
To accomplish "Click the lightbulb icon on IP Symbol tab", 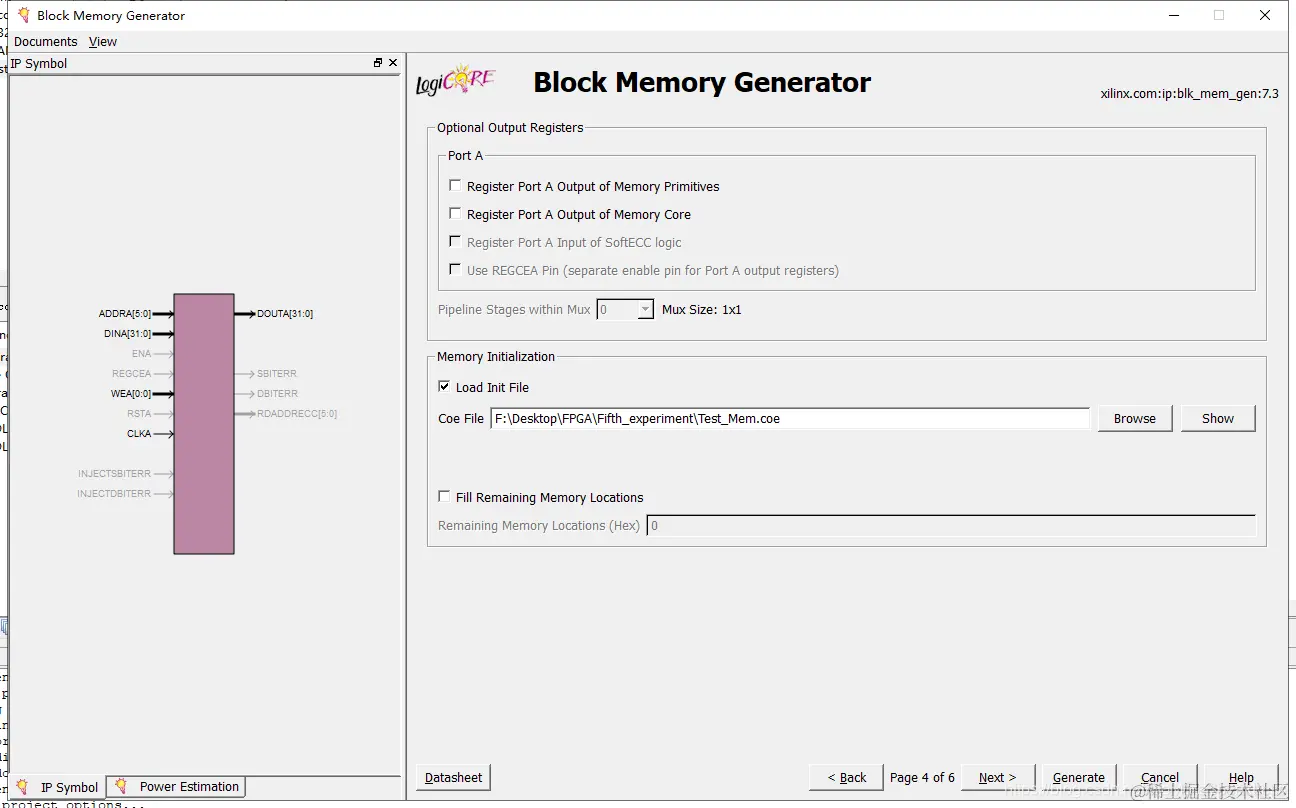I will 23,787.
